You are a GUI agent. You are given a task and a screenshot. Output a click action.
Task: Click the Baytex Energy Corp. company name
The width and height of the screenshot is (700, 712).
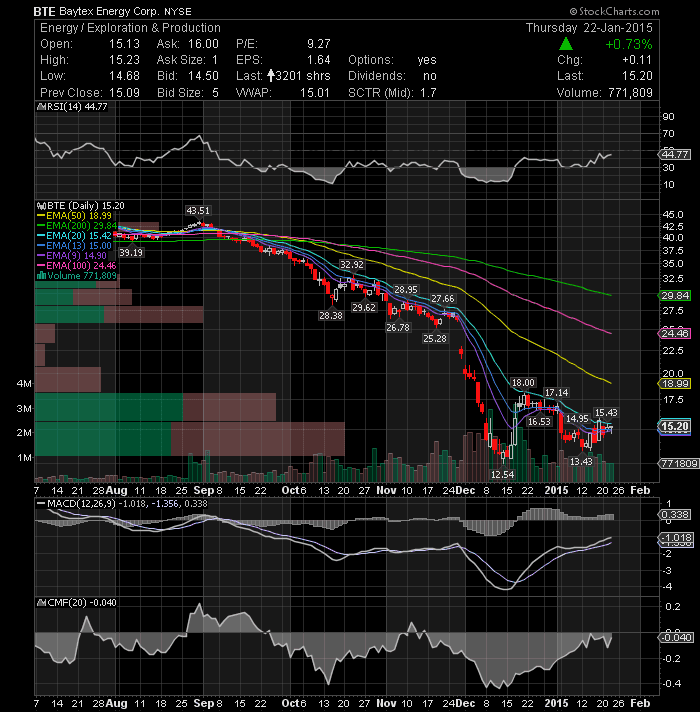[110, 11]
